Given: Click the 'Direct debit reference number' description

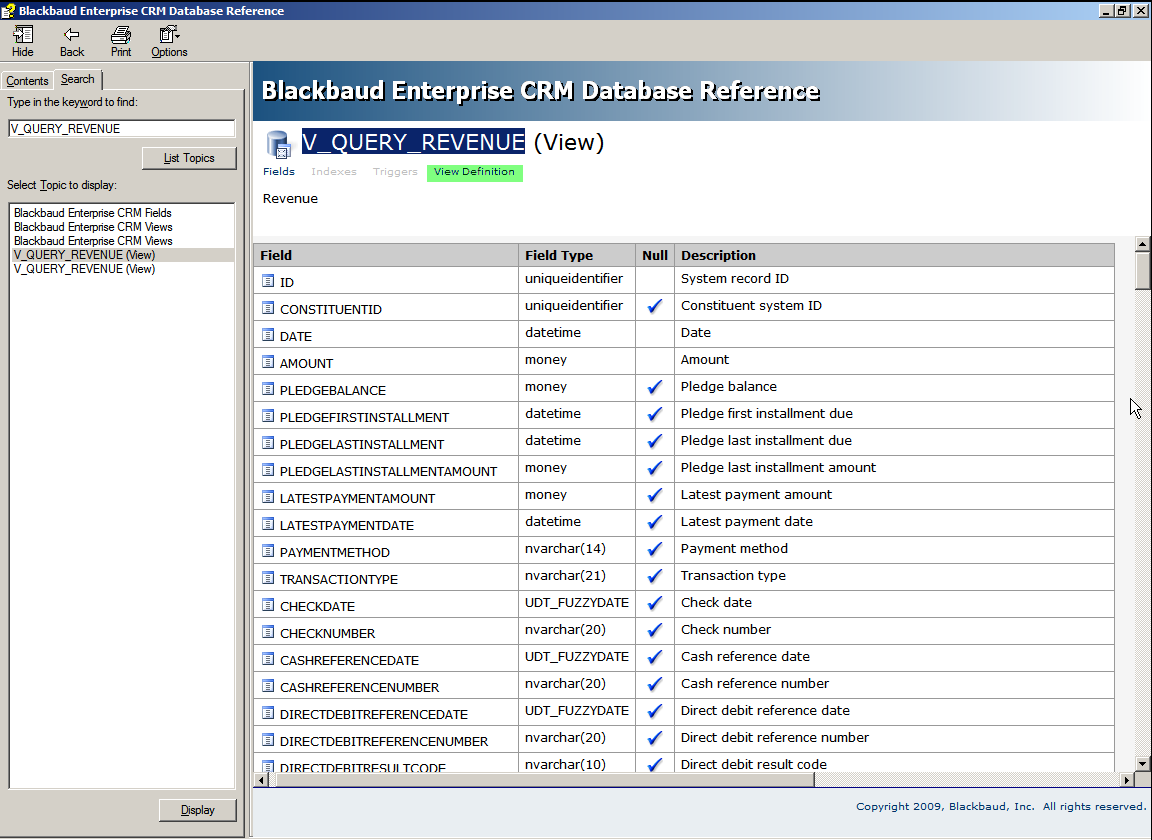Looking at the screenshot, I should tap(774, 737).
